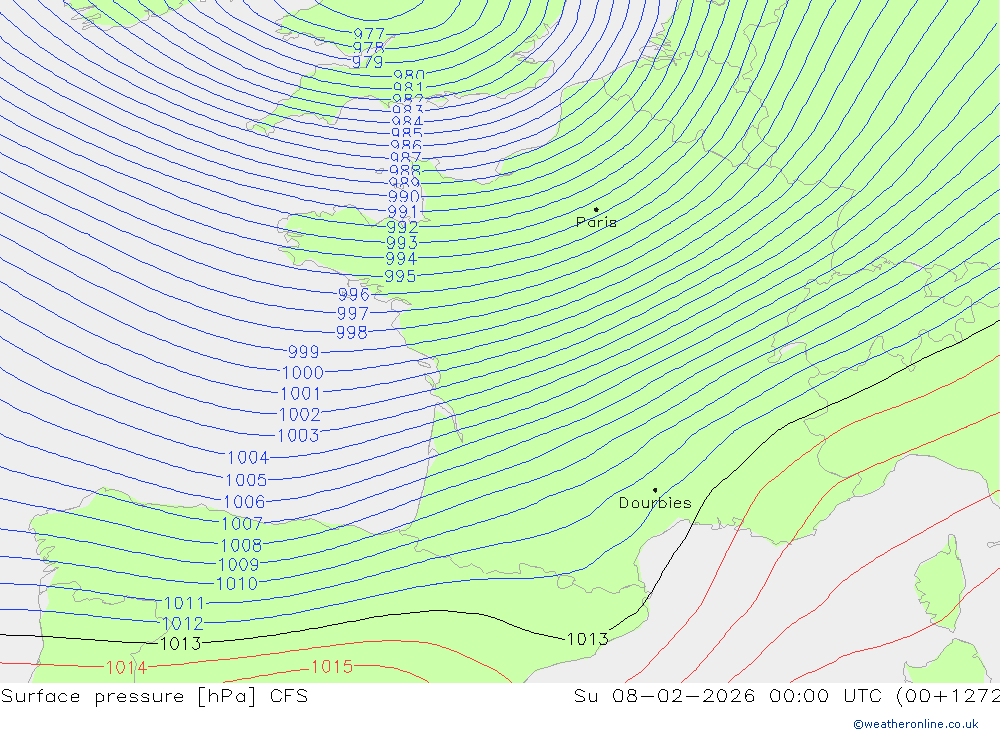
Task: Select the 1011 isobar label
Action: pos(184,603)
